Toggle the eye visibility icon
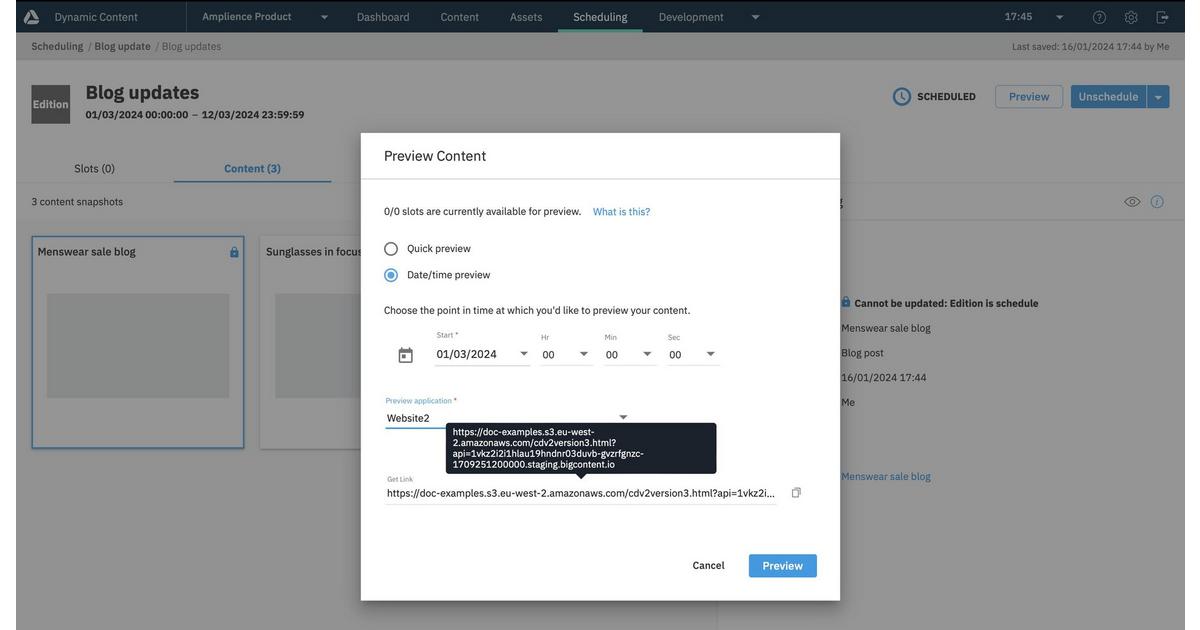This screenshot has height=630, width=1200. coord(1132,202)
